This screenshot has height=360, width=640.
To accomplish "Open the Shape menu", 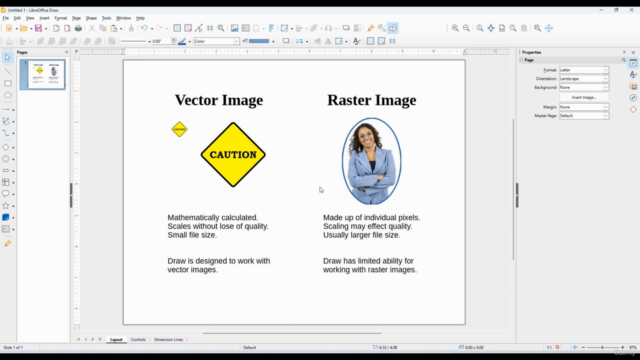I will click(x=91, y=18).
